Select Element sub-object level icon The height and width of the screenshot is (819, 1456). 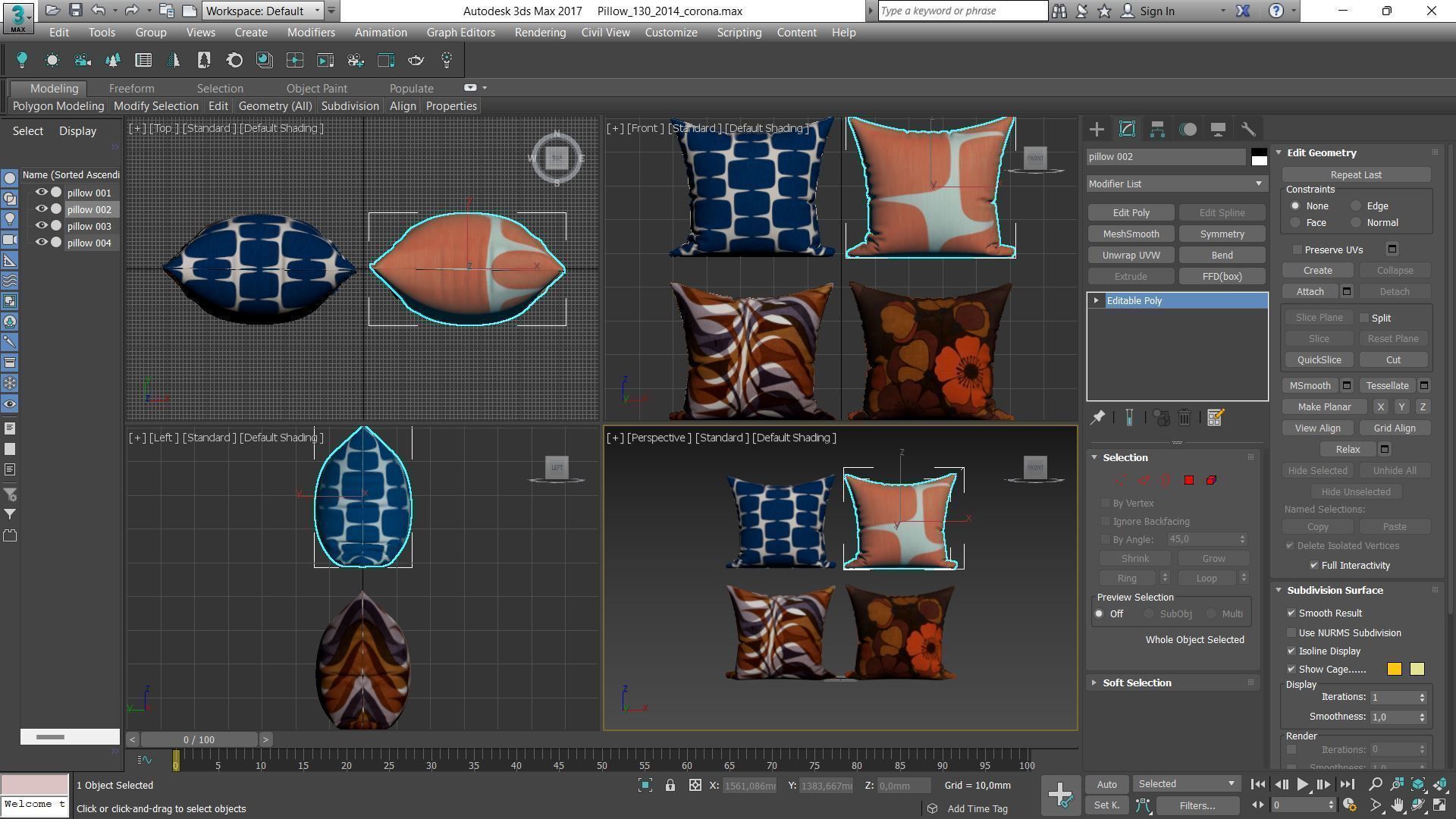pyautogui.click(x=1211, y=480)
